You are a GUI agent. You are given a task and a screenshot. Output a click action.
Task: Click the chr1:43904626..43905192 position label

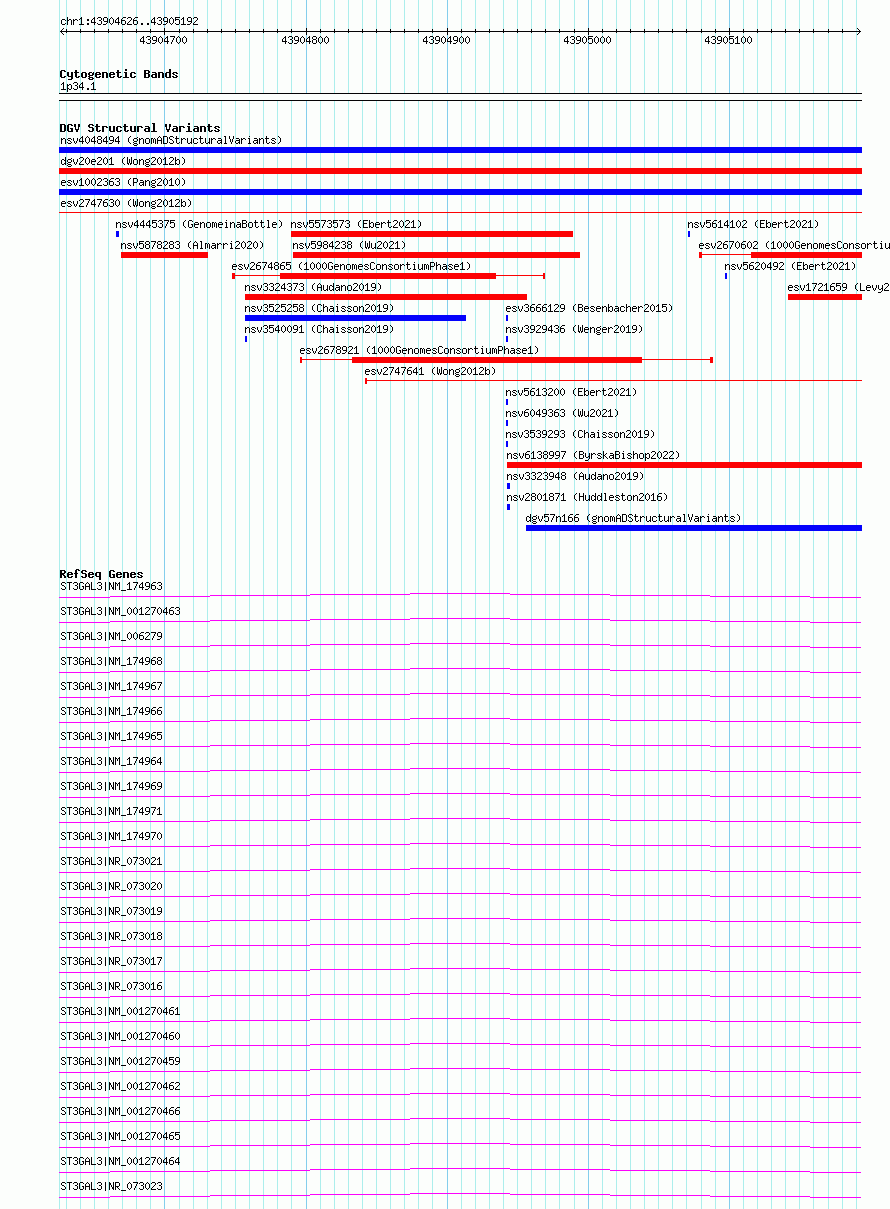(129, 21)
